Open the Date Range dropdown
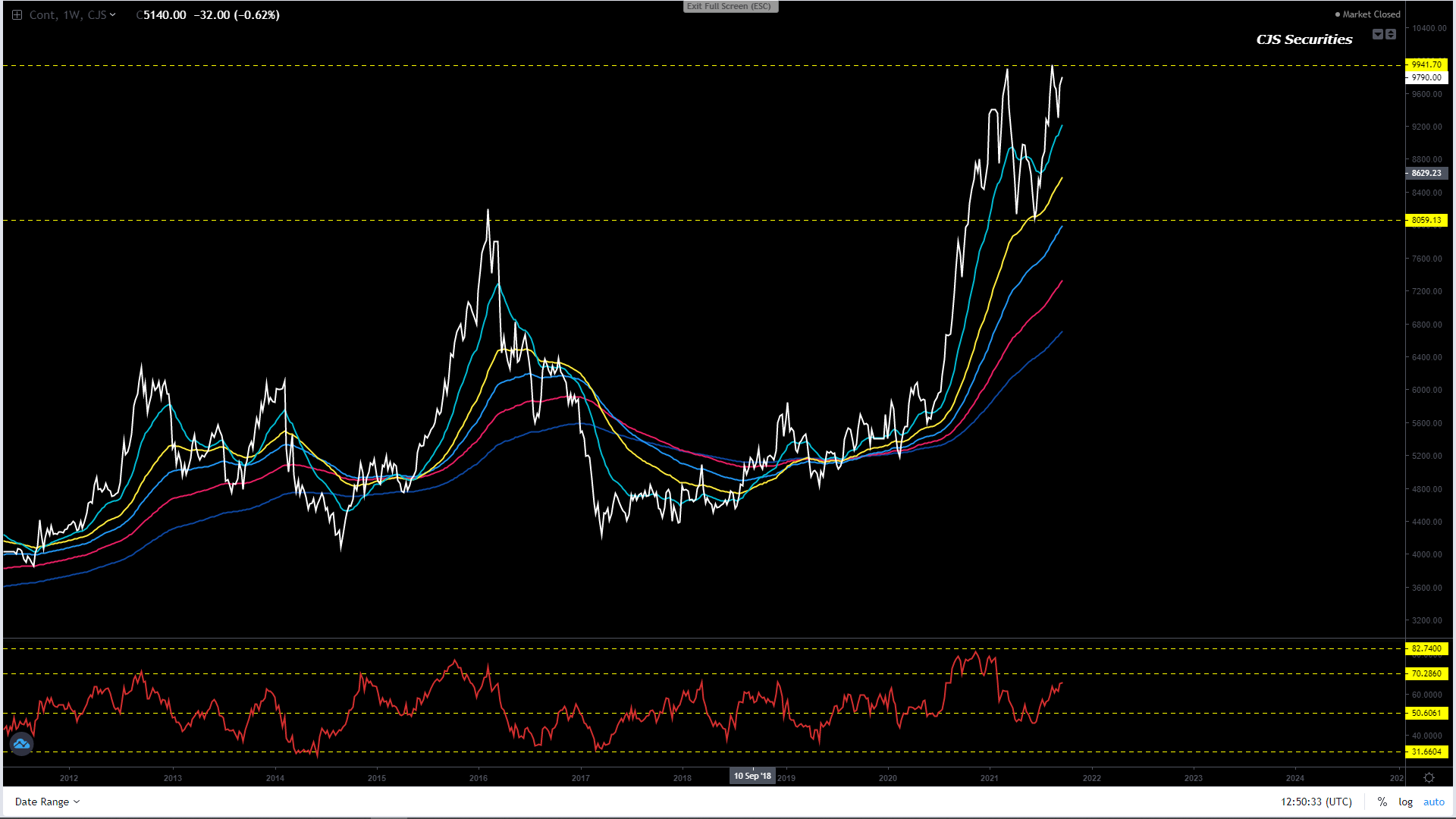Viewport: 1456px width, 819px height. pos(47,802)
